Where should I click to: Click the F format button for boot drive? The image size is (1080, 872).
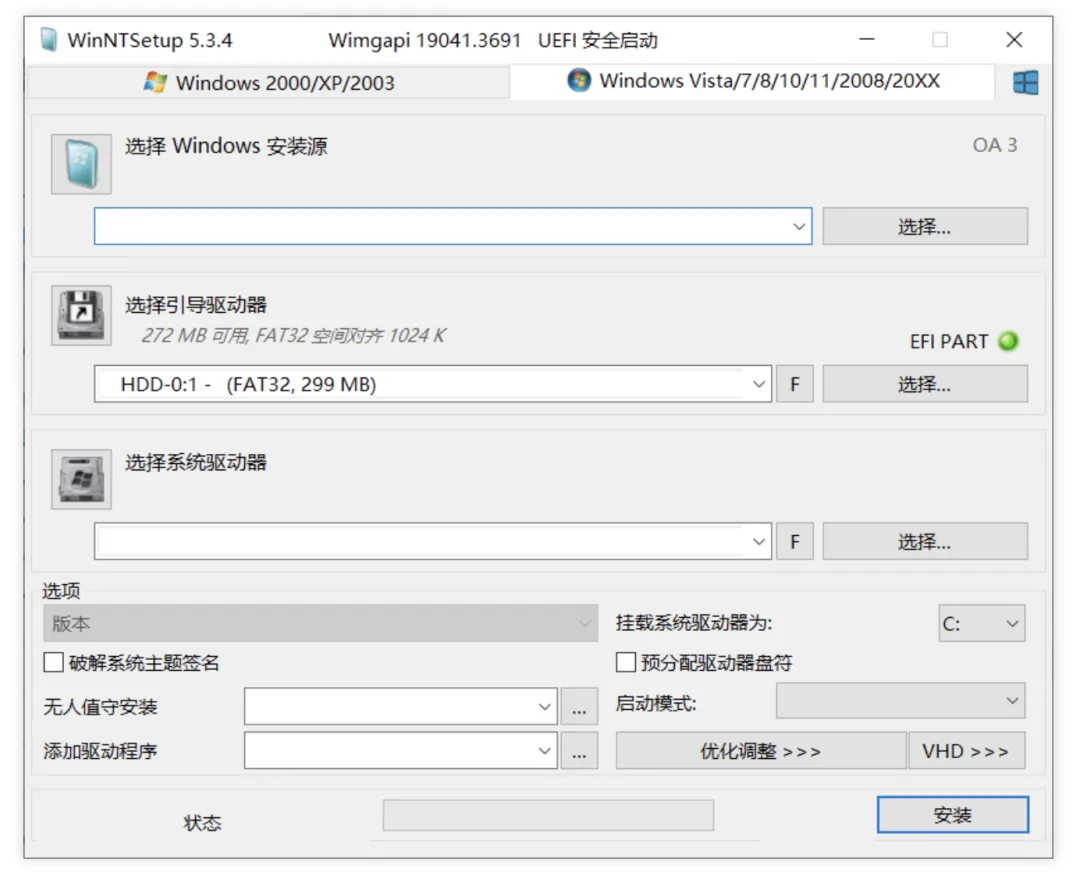tap(795, 384)
